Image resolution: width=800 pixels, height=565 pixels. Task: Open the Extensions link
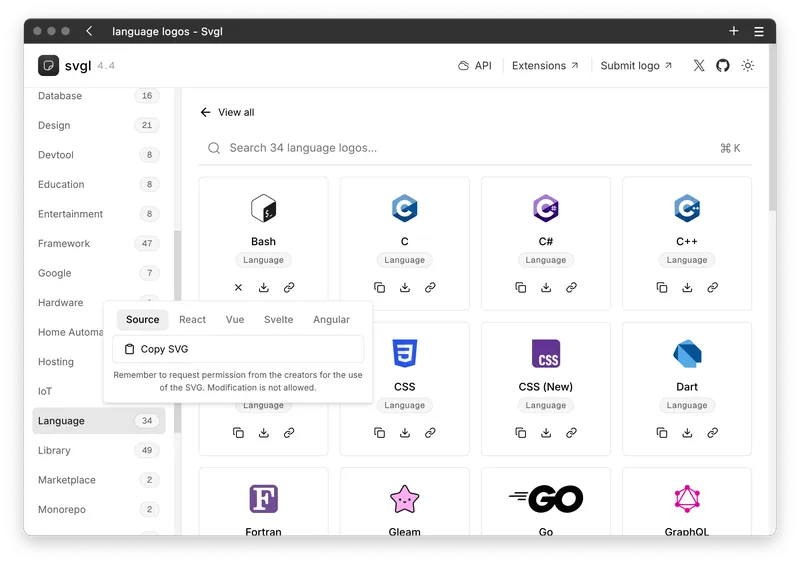[545, 65]
